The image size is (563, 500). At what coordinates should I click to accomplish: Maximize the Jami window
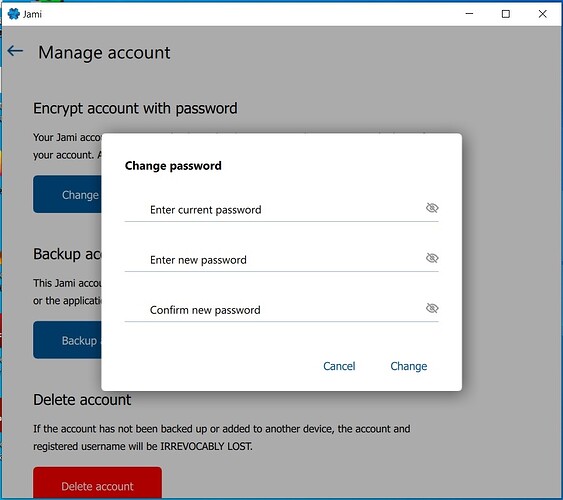click(506, 14)
